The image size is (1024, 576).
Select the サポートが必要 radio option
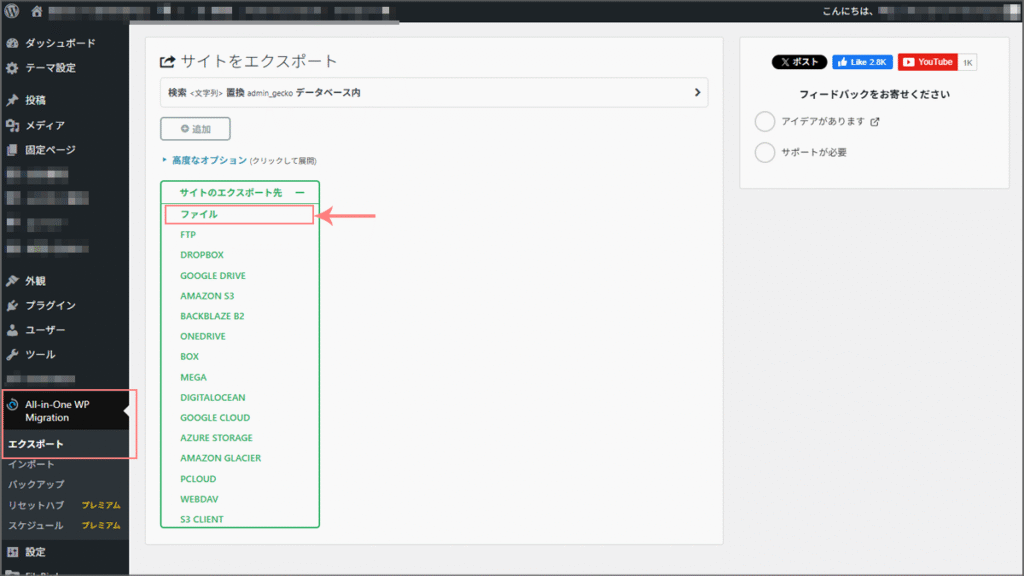click(765, 152)
